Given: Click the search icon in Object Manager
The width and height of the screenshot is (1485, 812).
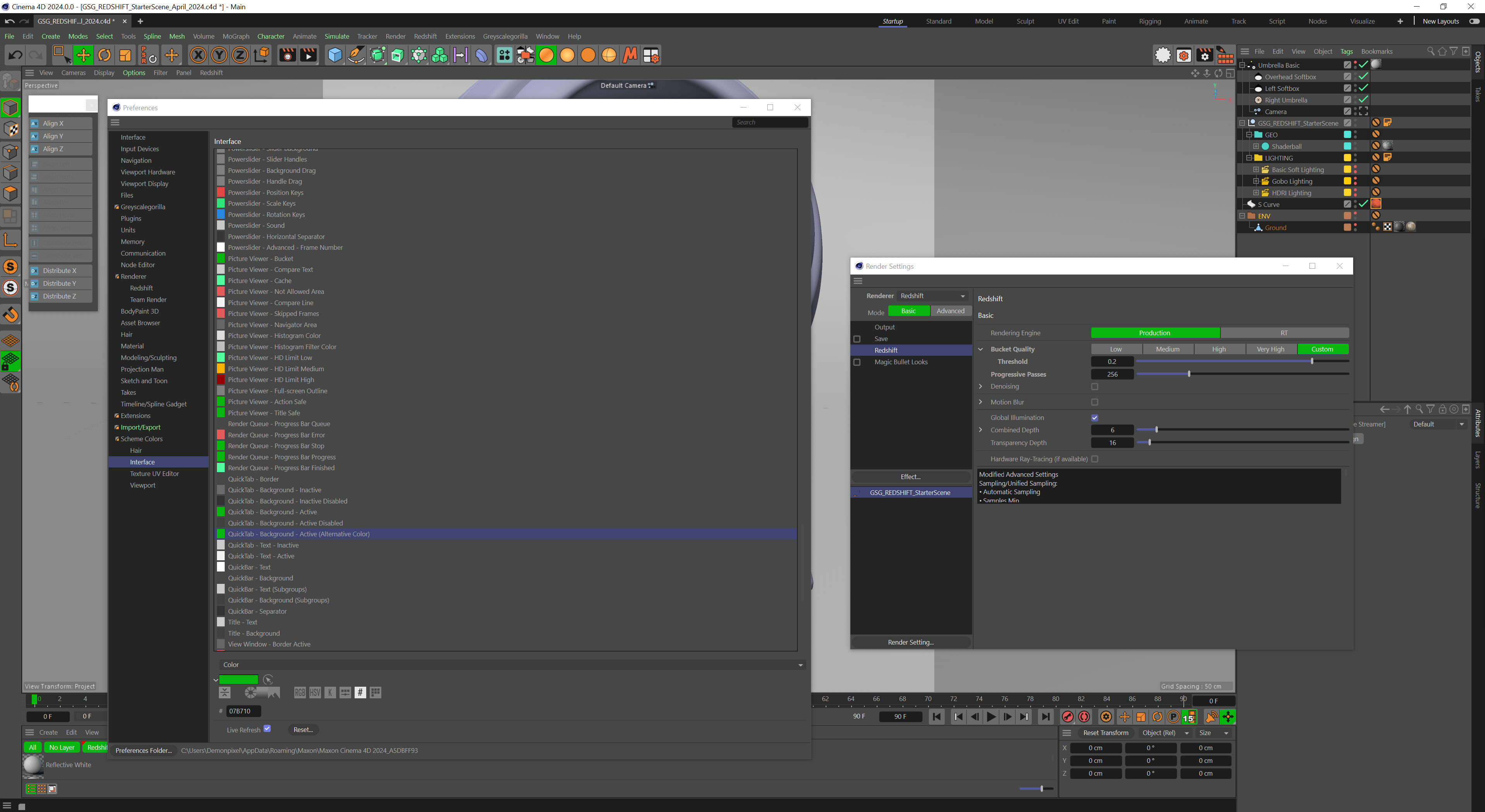Looking at the screenshot, I should (x=1431, y=51).
